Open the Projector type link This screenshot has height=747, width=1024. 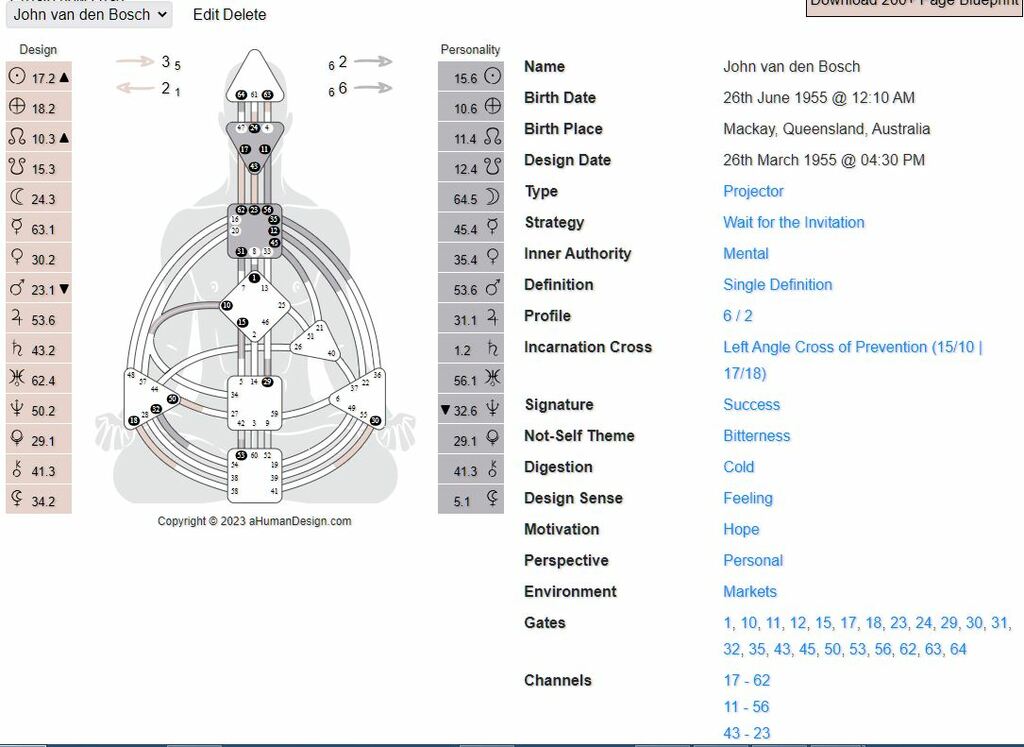click(x=753, y=191)
